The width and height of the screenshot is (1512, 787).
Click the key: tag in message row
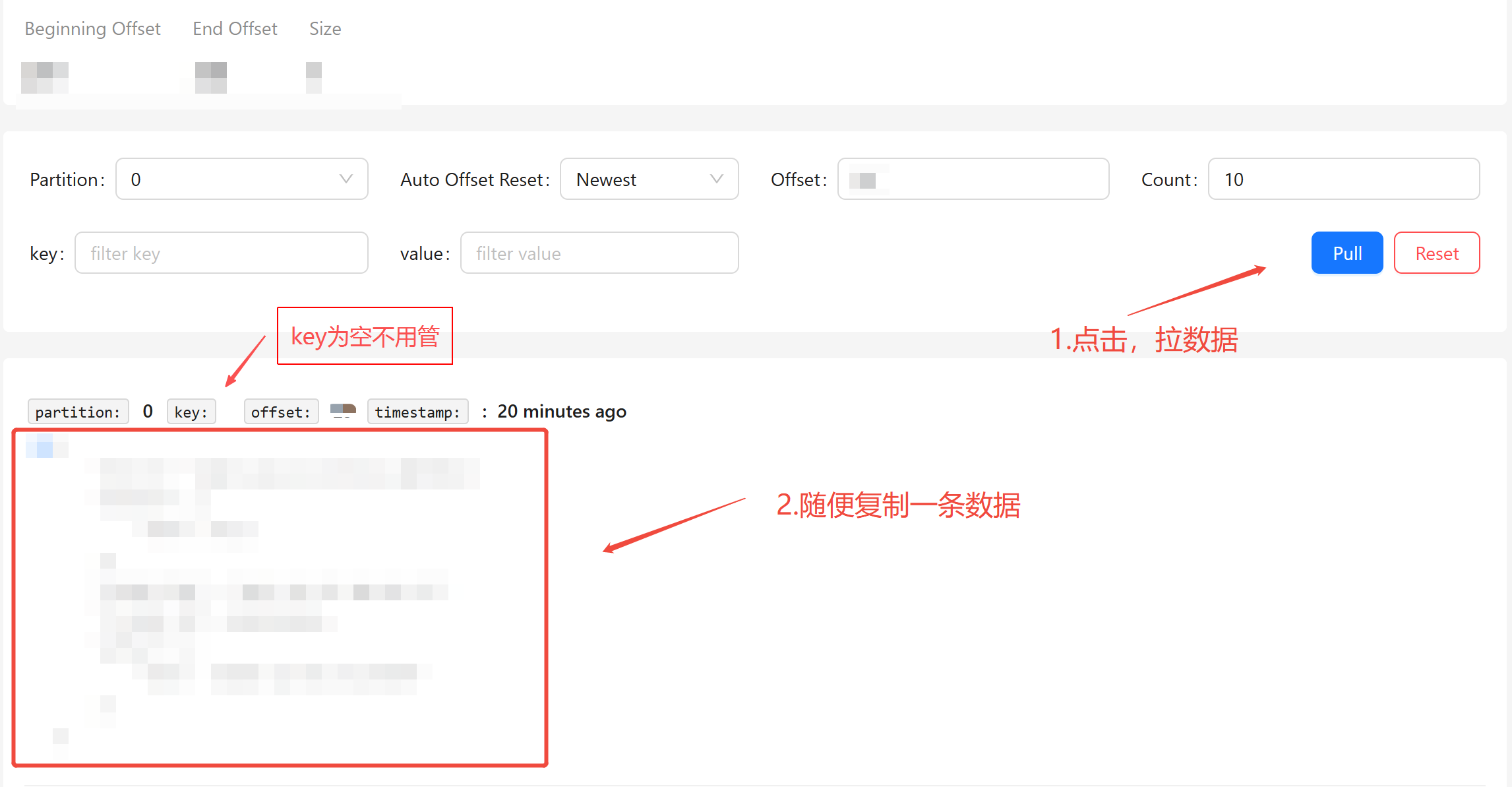pos(191,412)
